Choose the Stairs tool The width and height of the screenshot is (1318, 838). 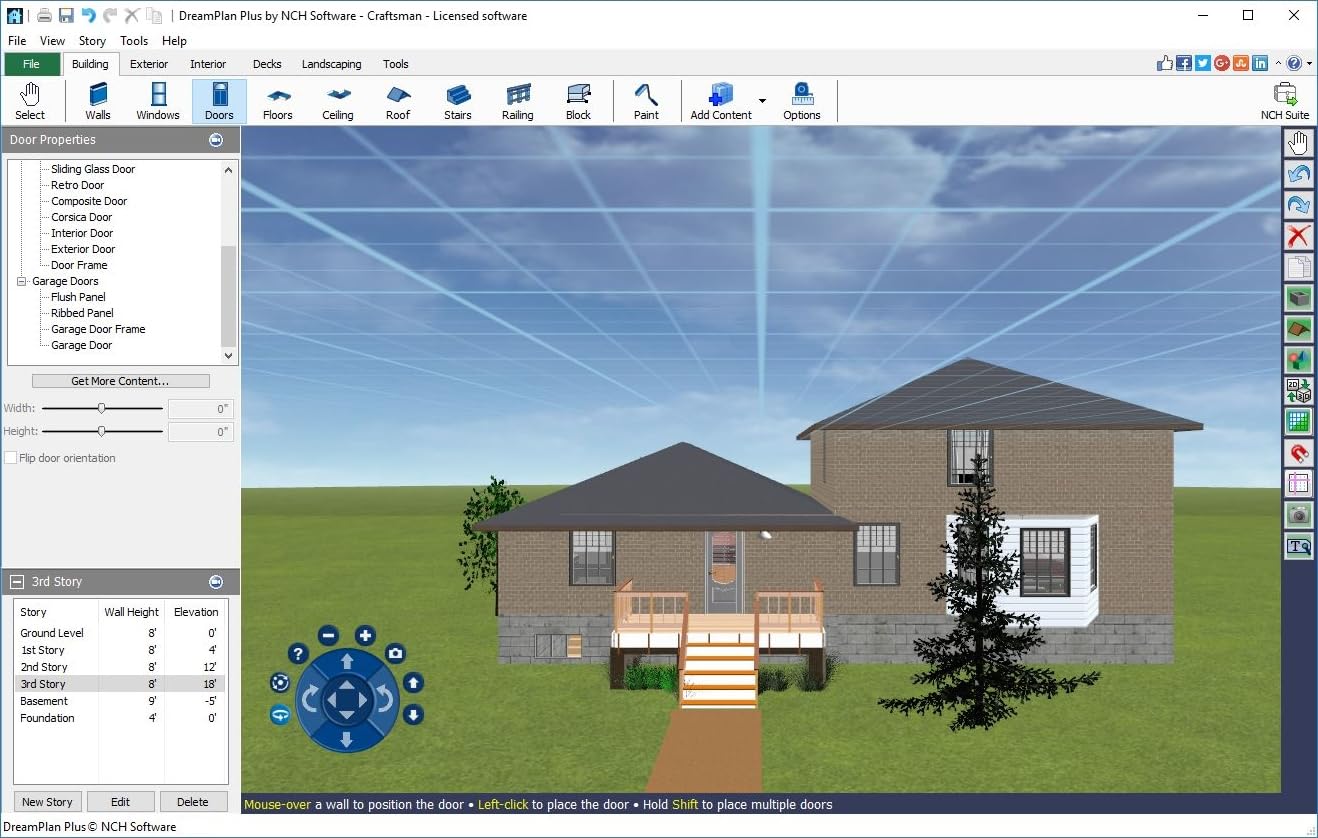pyautogui.click(x=458, y=101)
